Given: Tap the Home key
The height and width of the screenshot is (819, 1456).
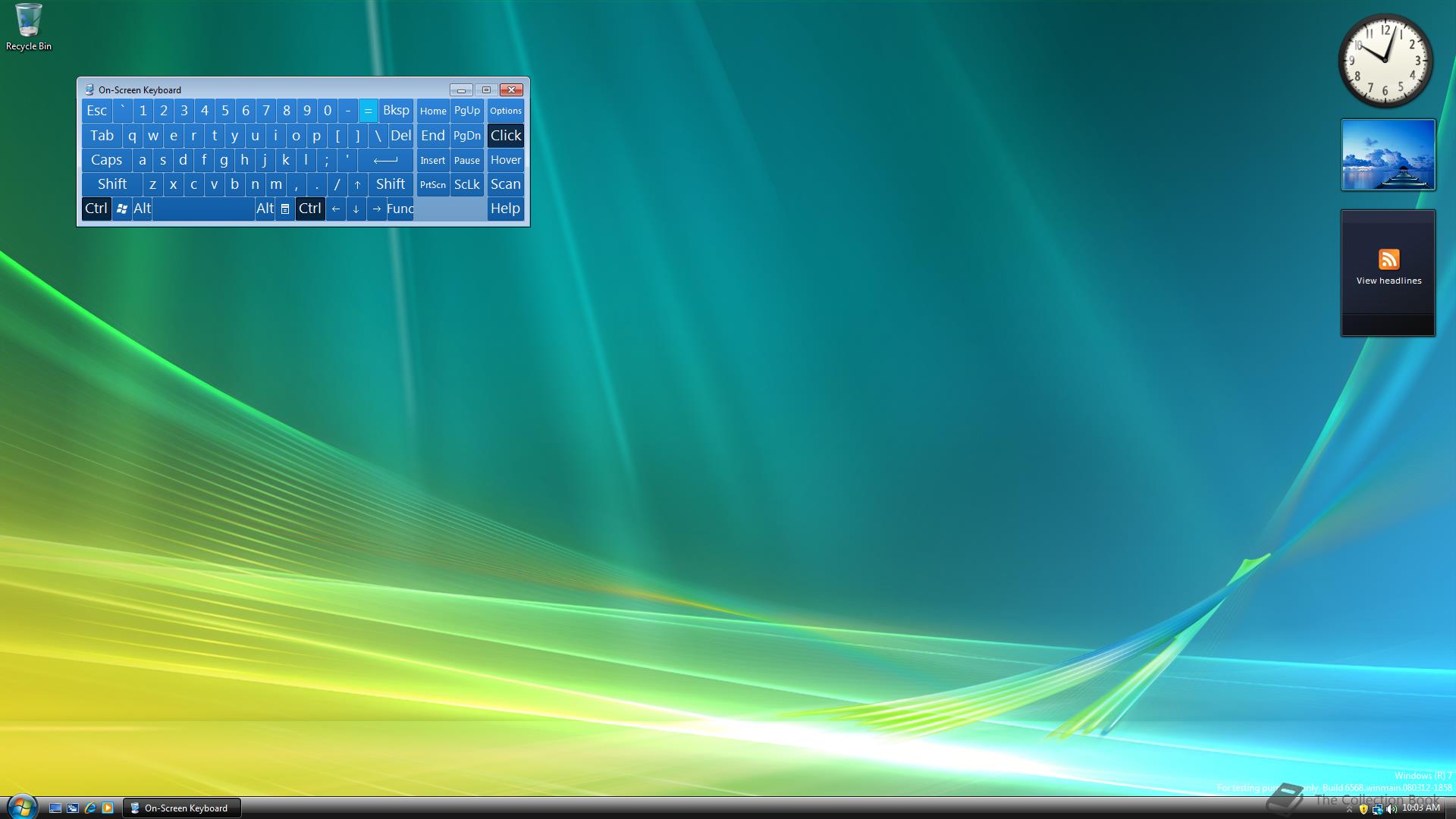Looking at the screenshot, I should (433, 111).
